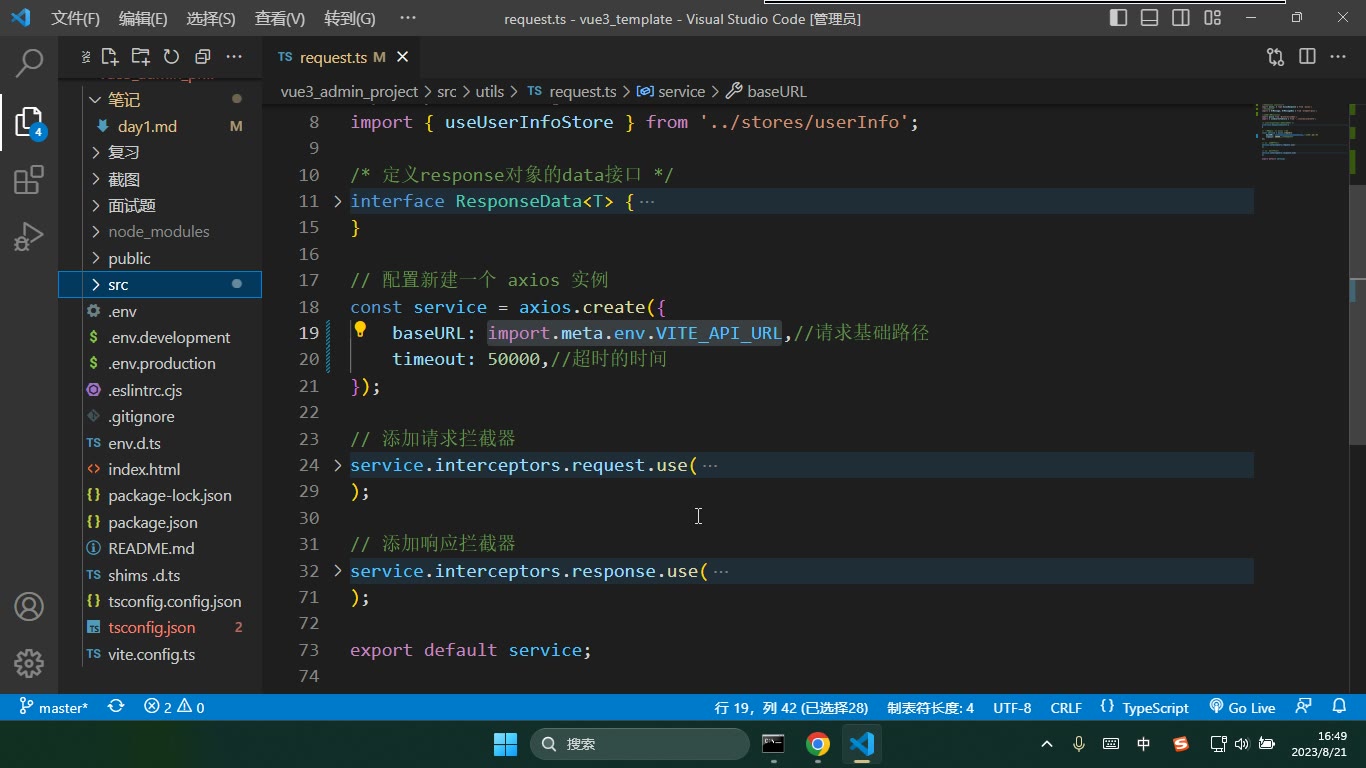Screen dimensions: 1366x768
Task: Open errors and warnings problems indicator
Action: pos(174,707)
